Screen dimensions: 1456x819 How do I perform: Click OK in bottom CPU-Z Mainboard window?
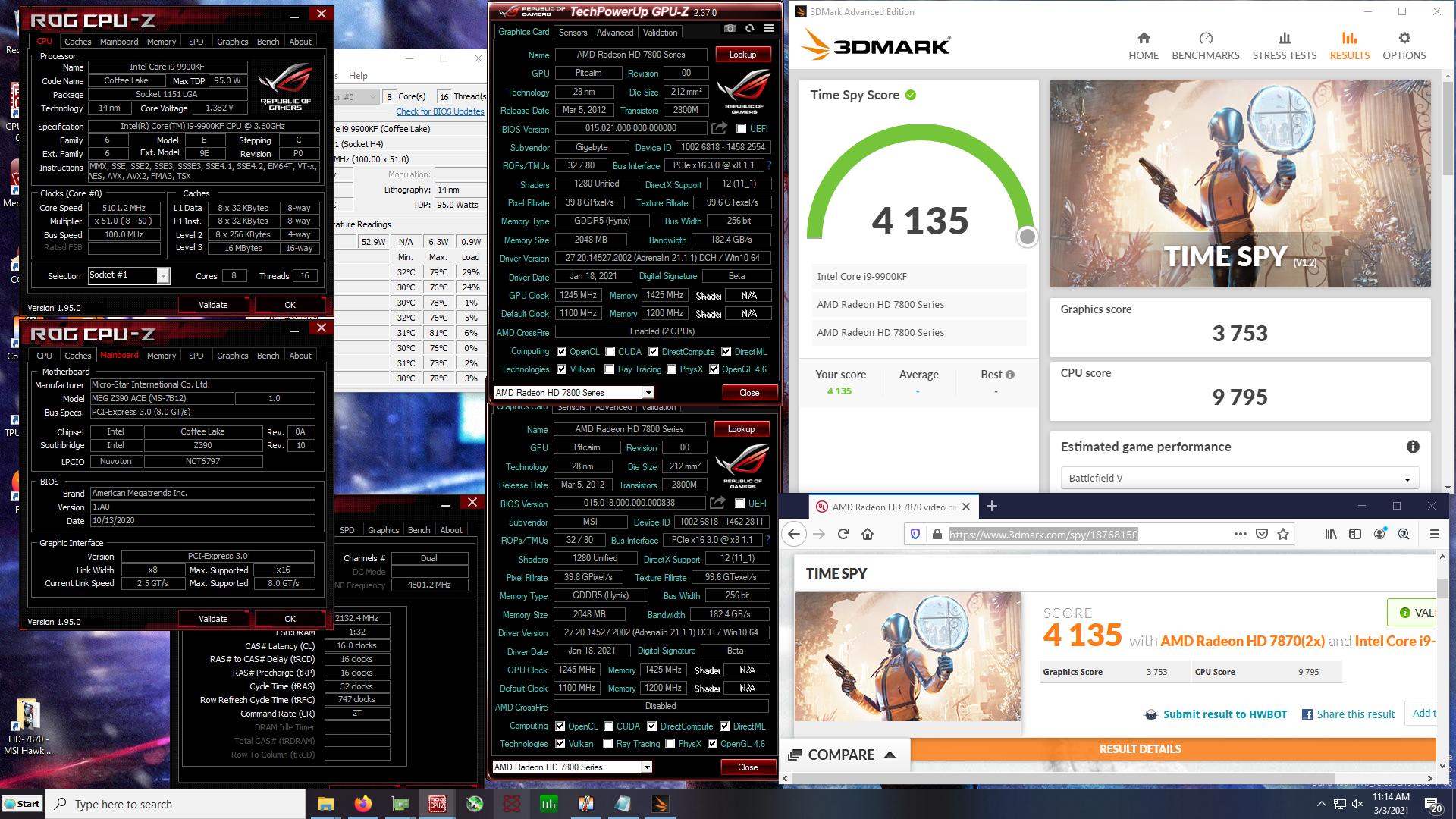click(290, 619)
